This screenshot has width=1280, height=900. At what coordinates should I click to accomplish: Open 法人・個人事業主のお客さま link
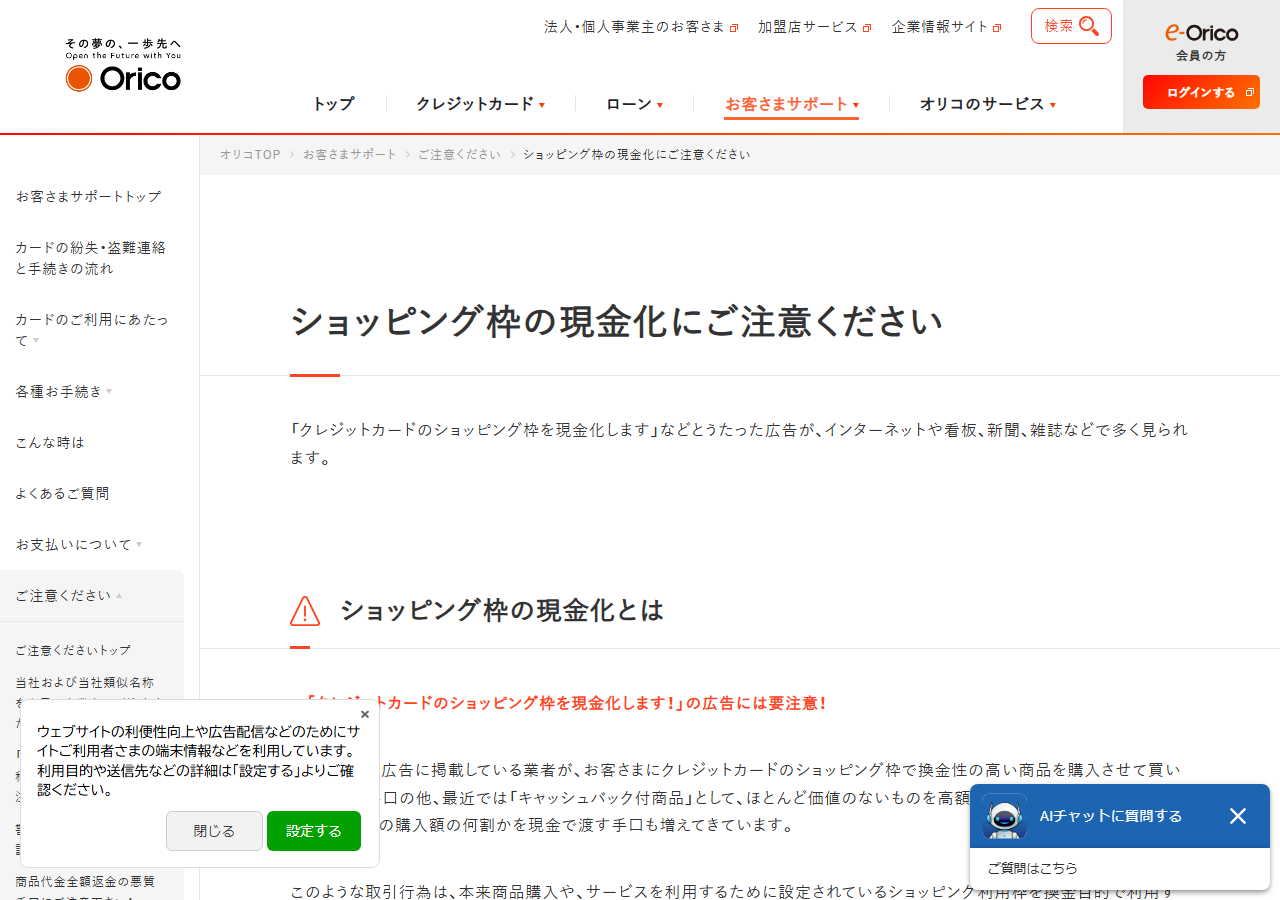coord(634,27)
